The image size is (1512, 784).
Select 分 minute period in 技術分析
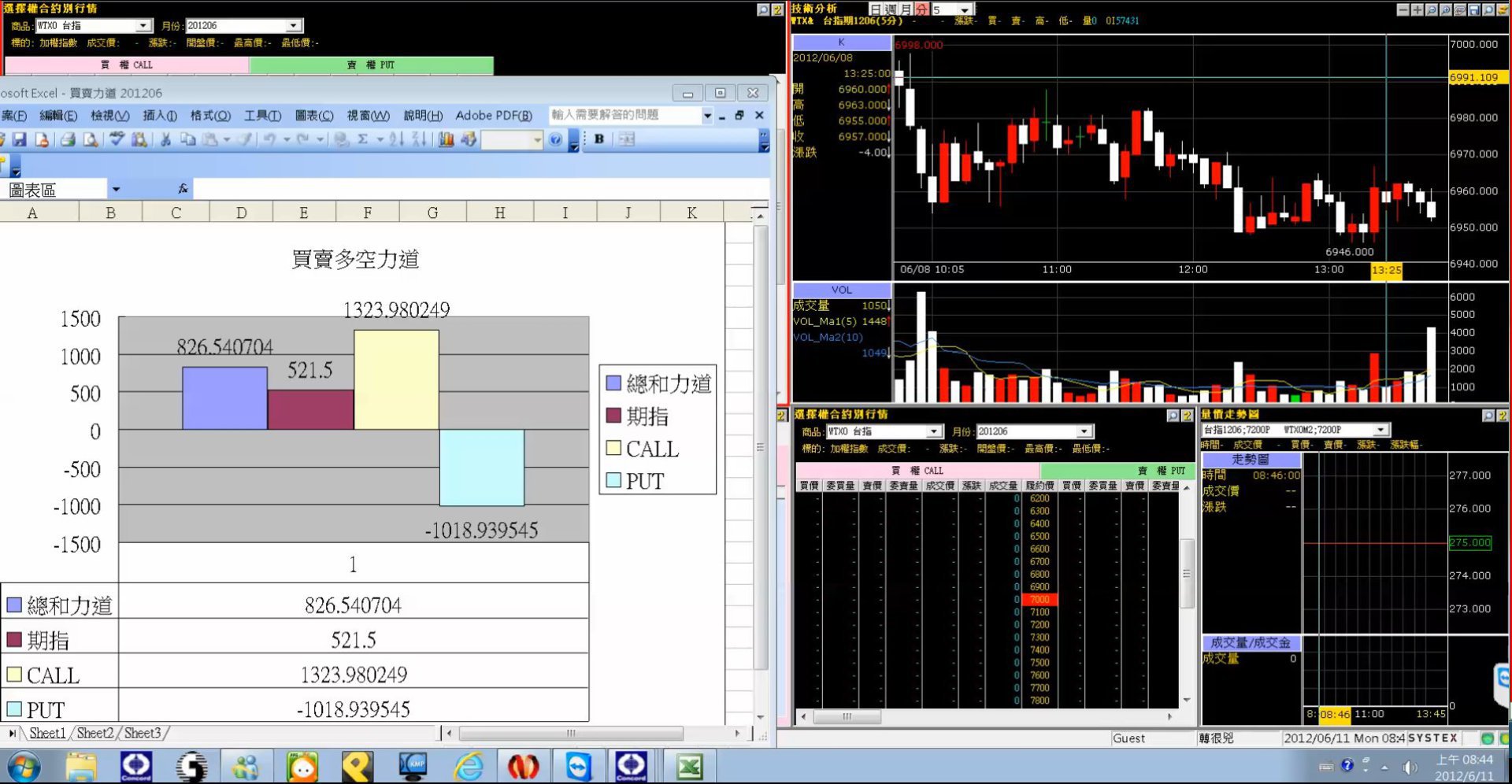point(921,9)
